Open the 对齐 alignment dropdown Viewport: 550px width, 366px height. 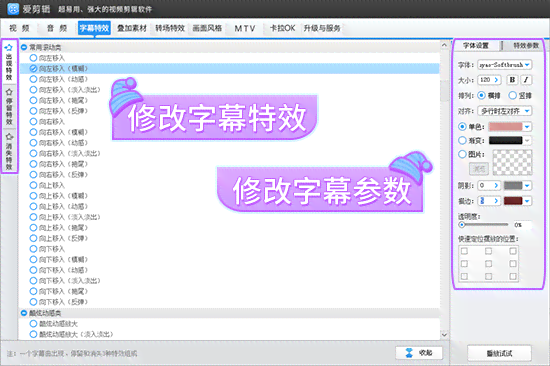505,111
